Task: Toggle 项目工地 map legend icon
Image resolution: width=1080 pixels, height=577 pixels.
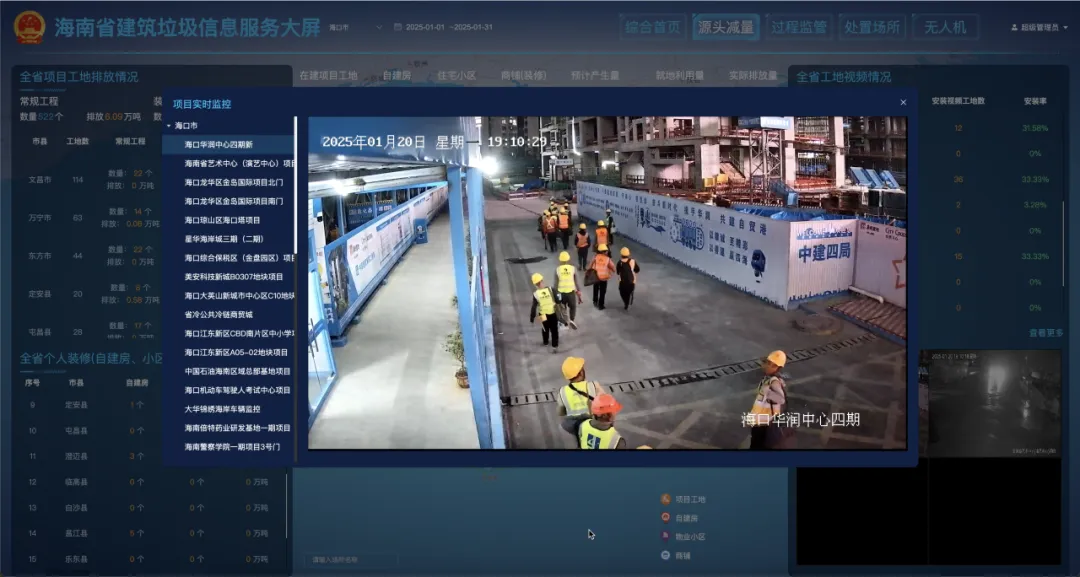Action: click(x=666, y=499)
